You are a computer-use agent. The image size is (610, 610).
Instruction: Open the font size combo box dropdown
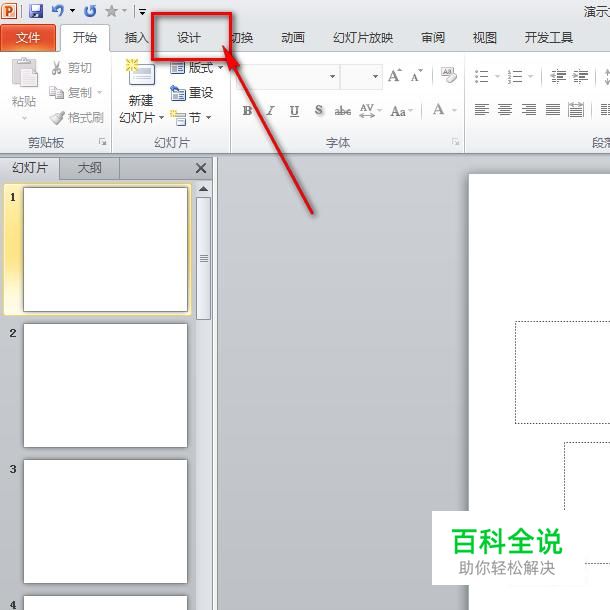[375, 76]
